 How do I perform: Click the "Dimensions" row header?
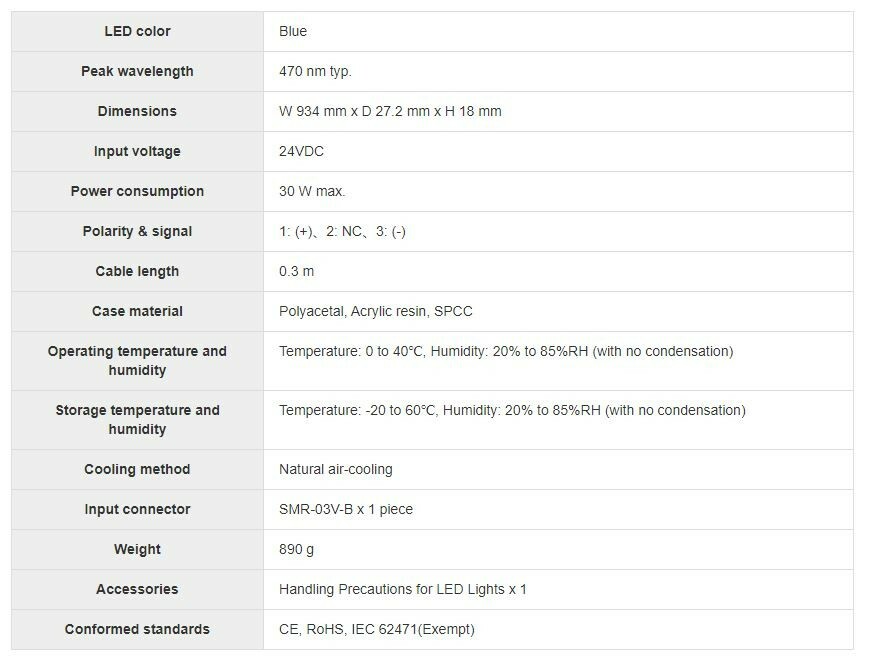click(x=137, y=111)
